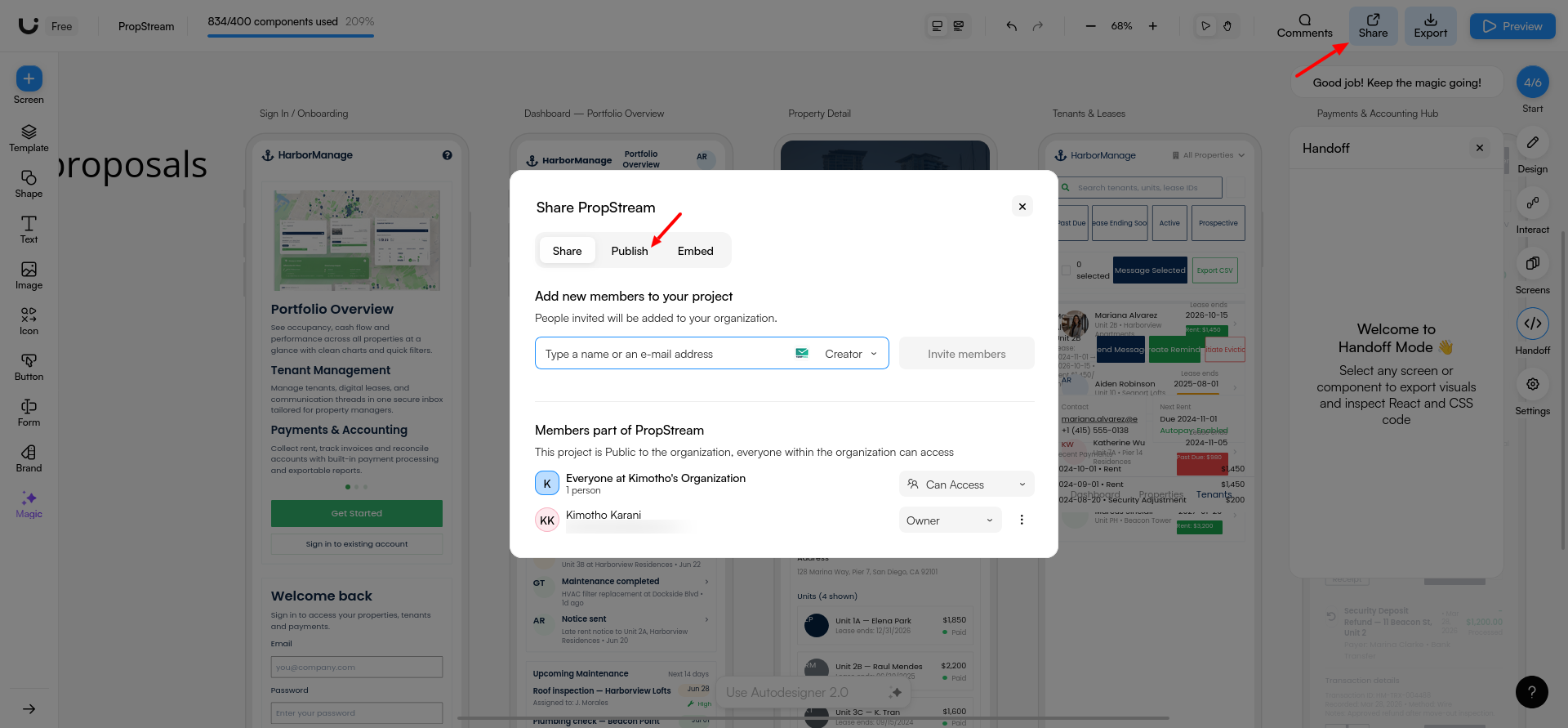Click the help icon on HarborManage header
The height and width of the screenshot is (728, 1568).
pos(448,155)
